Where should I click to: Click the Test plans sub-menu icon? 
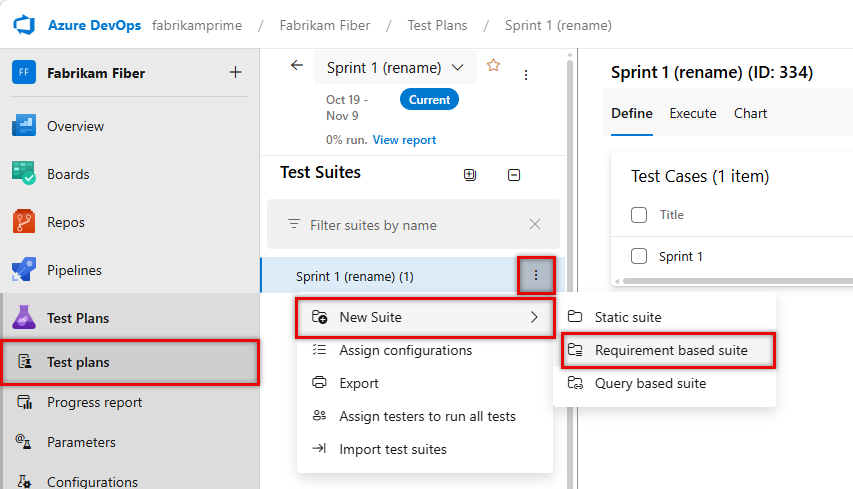tap(24, 362)
